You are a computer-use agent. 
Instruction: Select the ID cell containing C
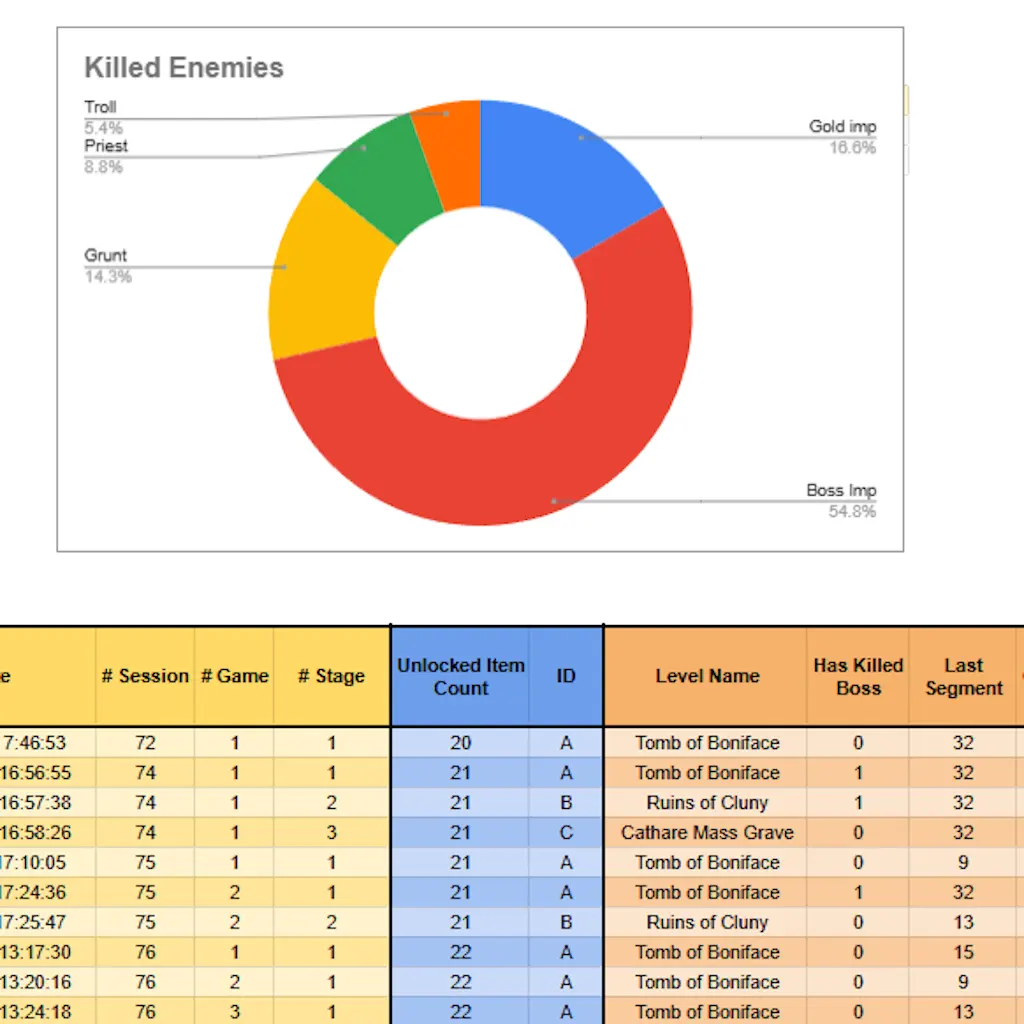[566, 833]
